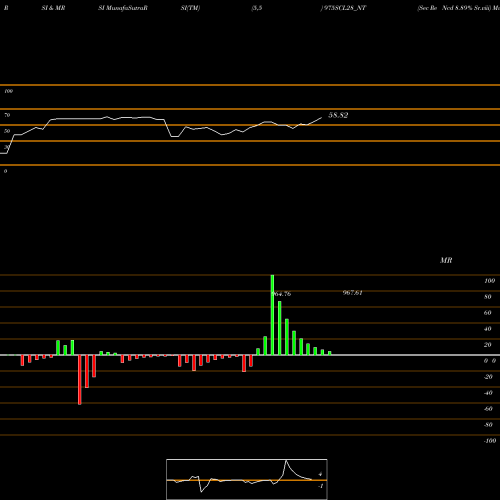Click the SI(TM) header text
Screen dimensions: 500x500
tap(190, 8)
